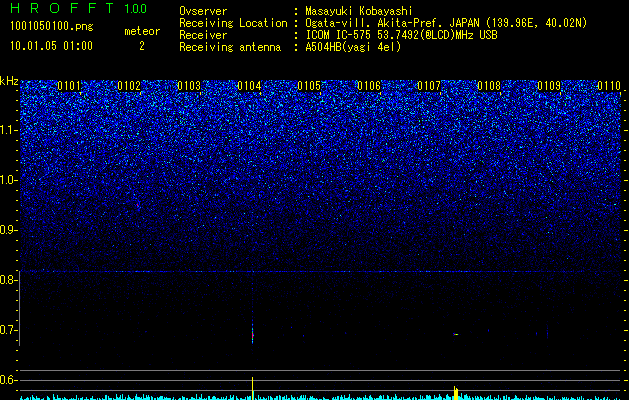Click time marker 0103
The height and width of the screenshot is (400, 629).
tap(189, 86)
